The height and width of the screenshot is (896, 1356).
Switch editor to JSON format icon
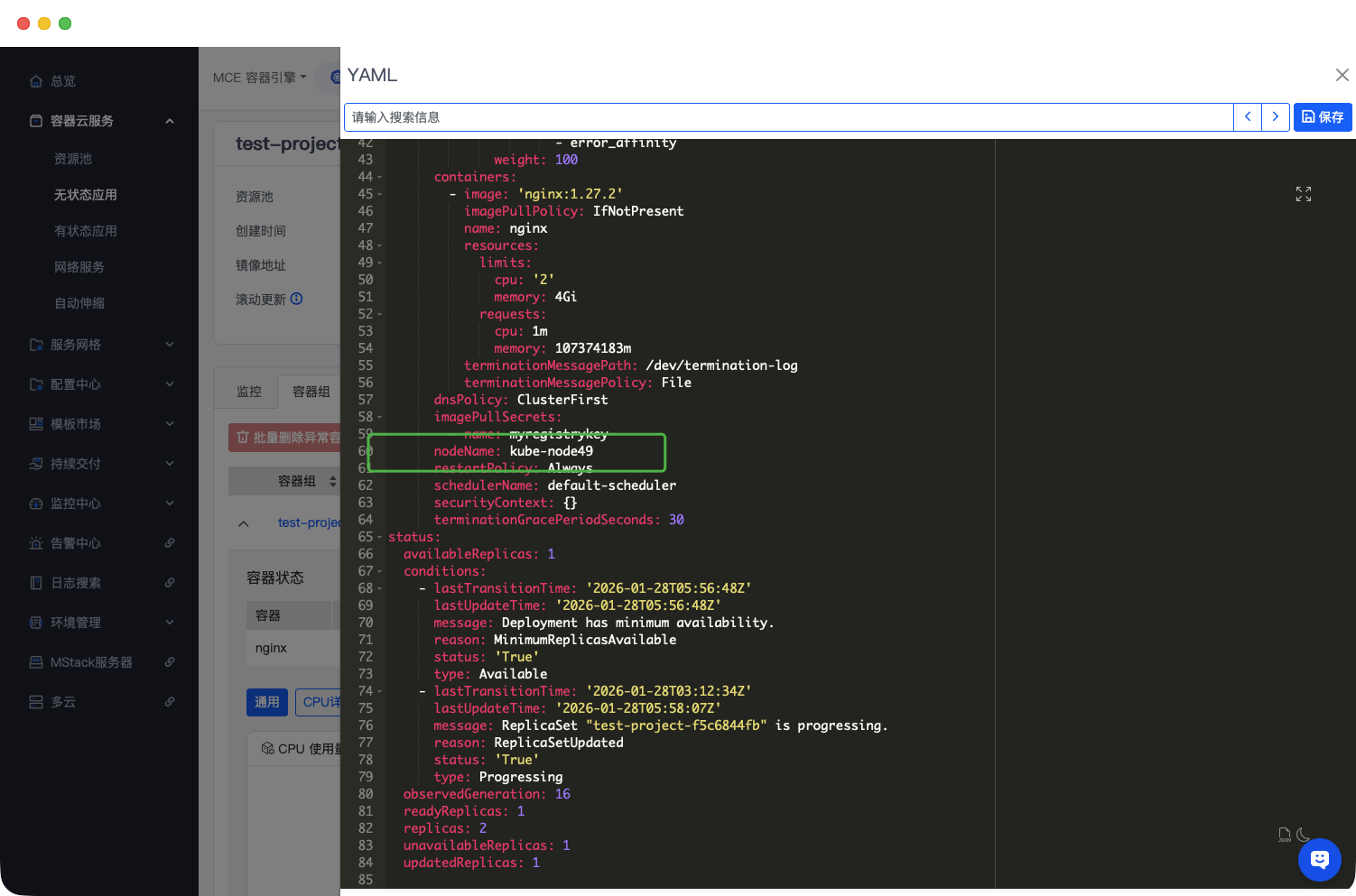[1284, 835]
